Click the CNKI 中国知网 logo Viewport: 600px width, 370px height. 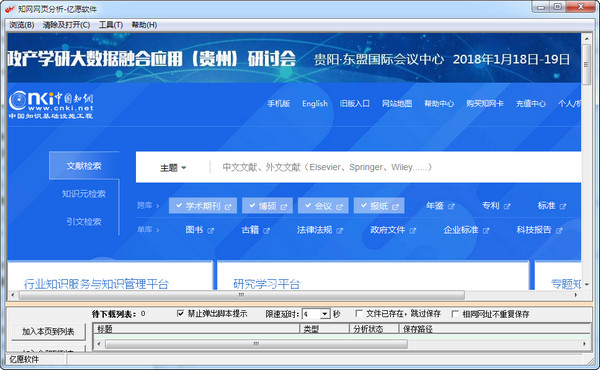[51, 105]
